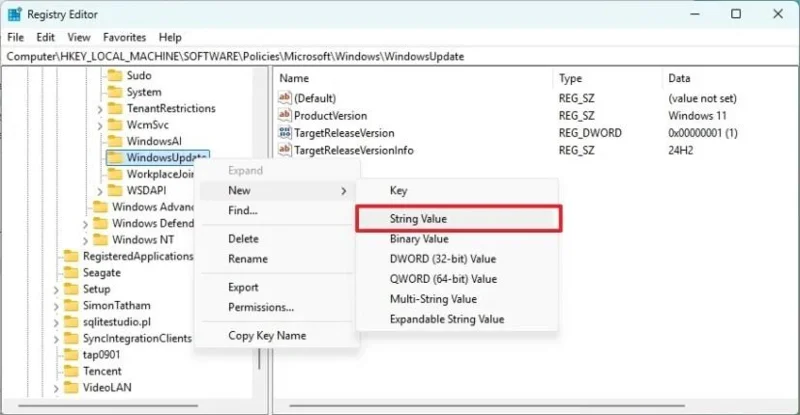
Task: Select Find... in context menu
Action: click(x=276, y=210)
